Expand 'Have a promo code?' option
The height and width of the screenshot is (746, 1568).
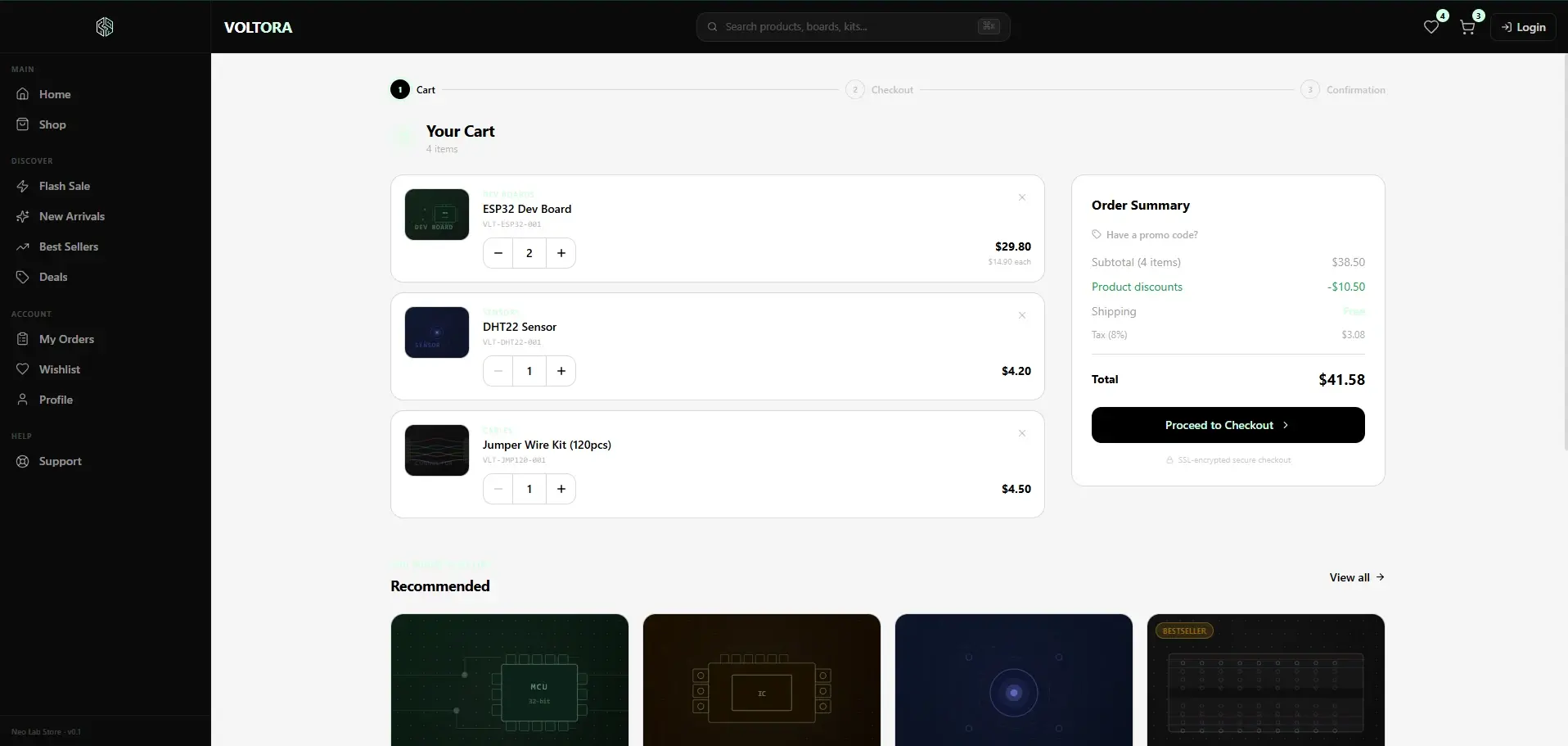(1145, 235)
